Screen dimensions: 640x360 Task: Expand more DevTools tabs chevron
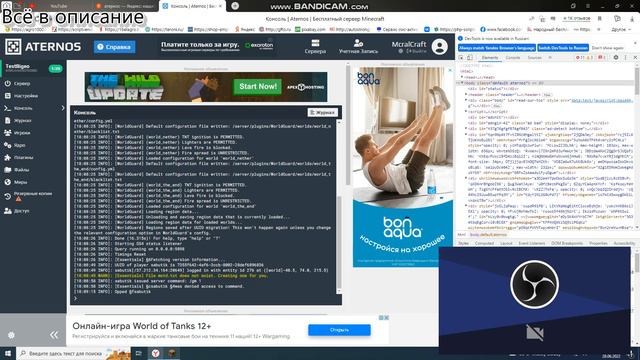(550, 58)
